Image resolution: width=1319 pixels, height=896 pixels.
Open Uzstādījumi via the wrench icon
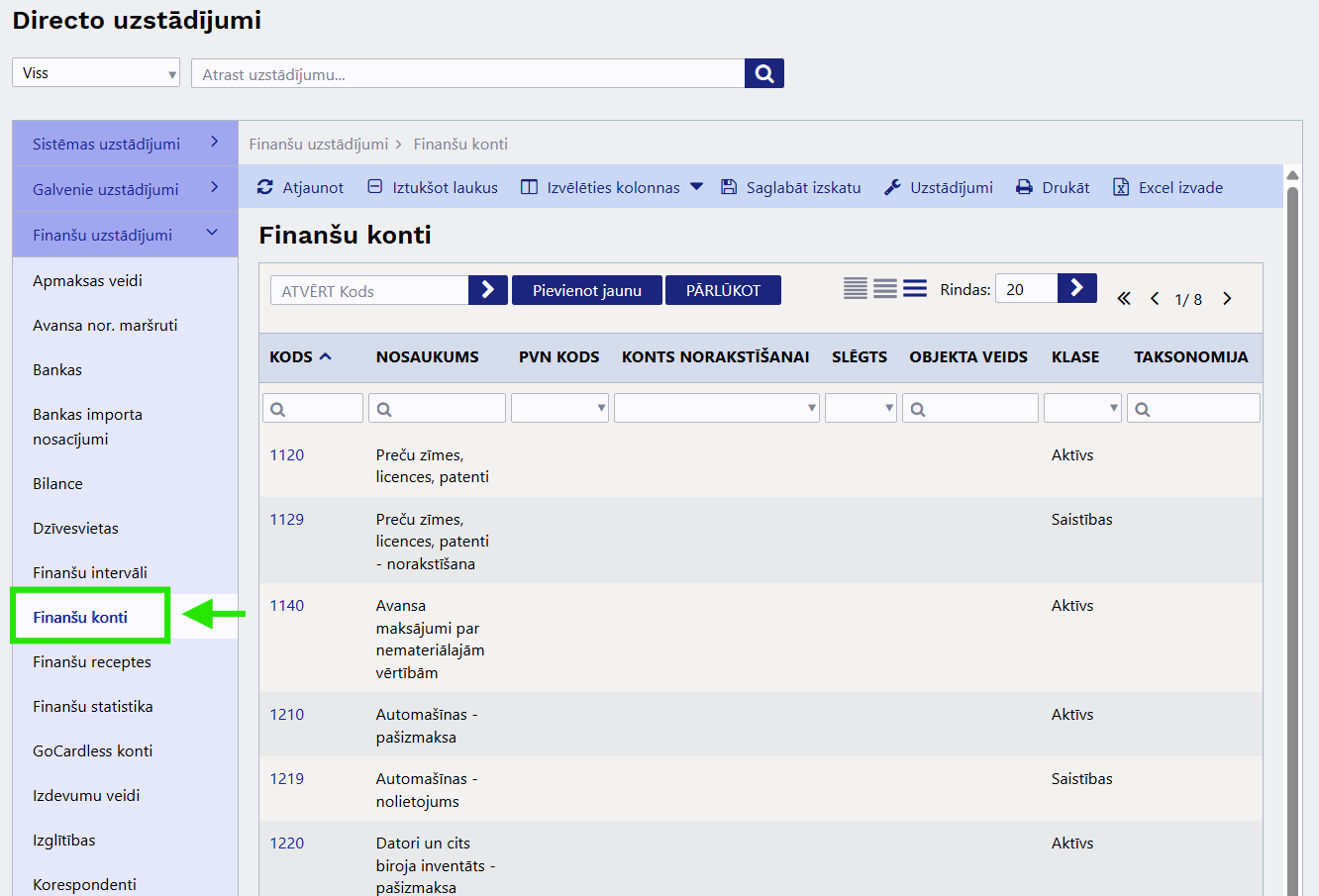(x=892, y=187)
